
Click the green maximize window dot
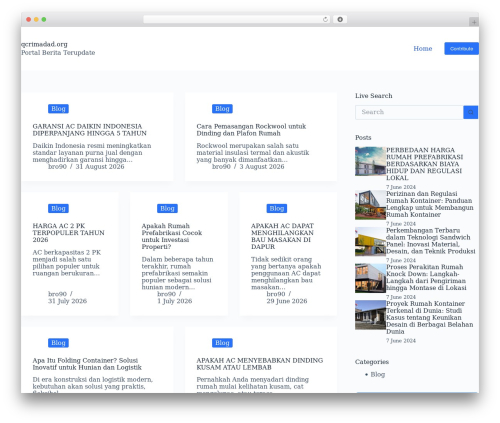tap(44, 20)
